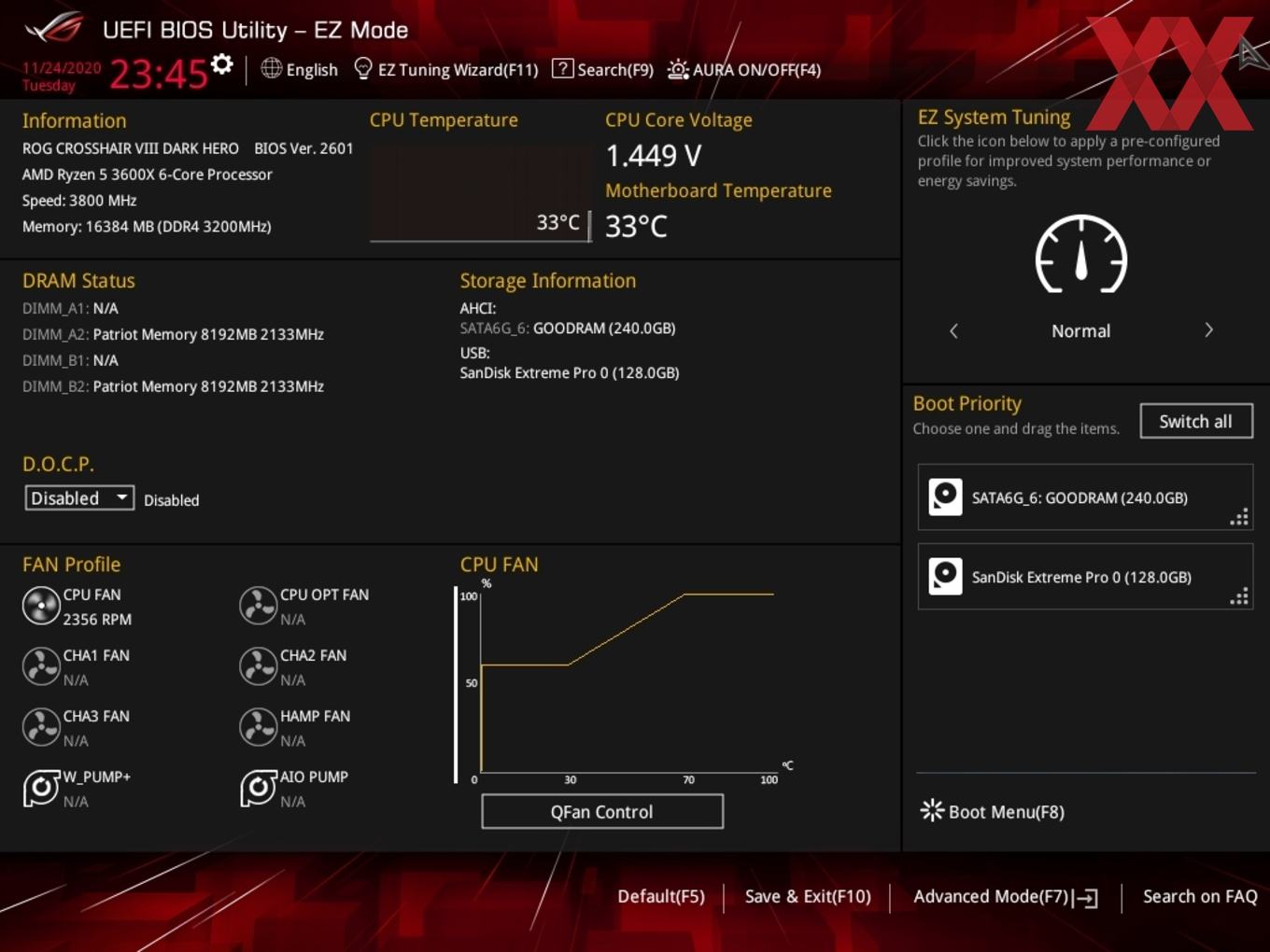Switch to Advanced Mode(F7)

[x=991, y=897]
